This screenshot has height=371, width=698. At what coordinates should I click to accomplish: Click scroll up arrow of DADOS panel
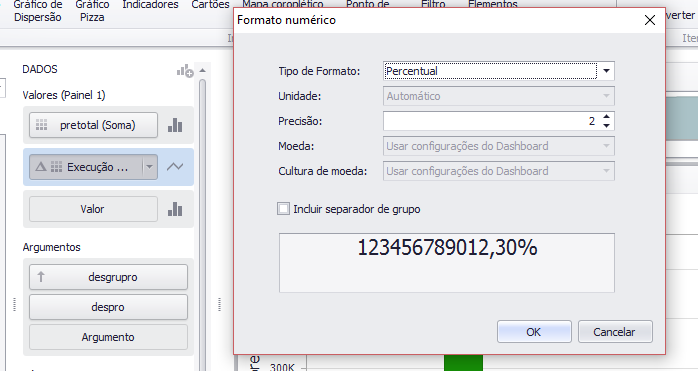203,70
